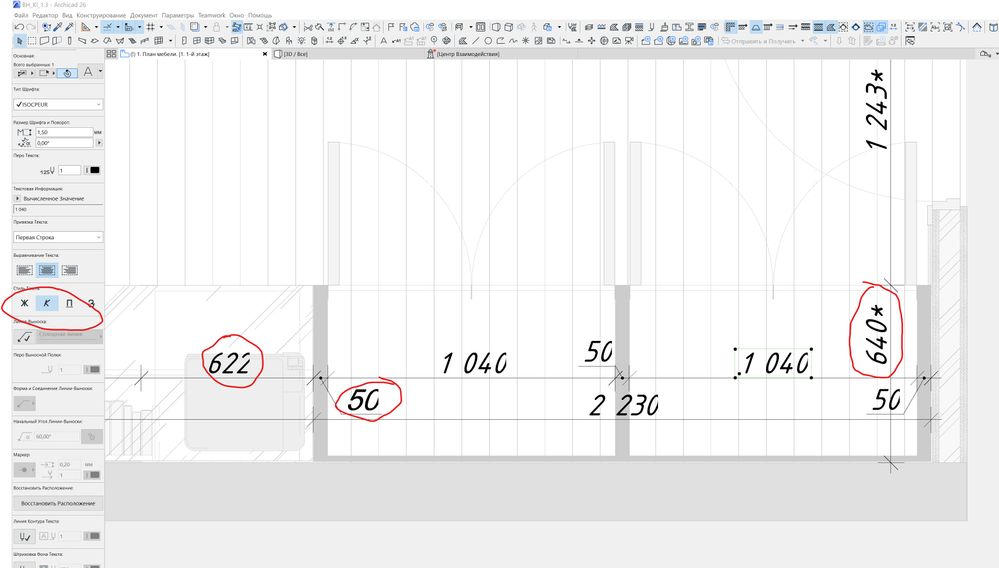Switch to the Центр Взаимодействия tab
The image size is (999, 568).
point(463,54)
